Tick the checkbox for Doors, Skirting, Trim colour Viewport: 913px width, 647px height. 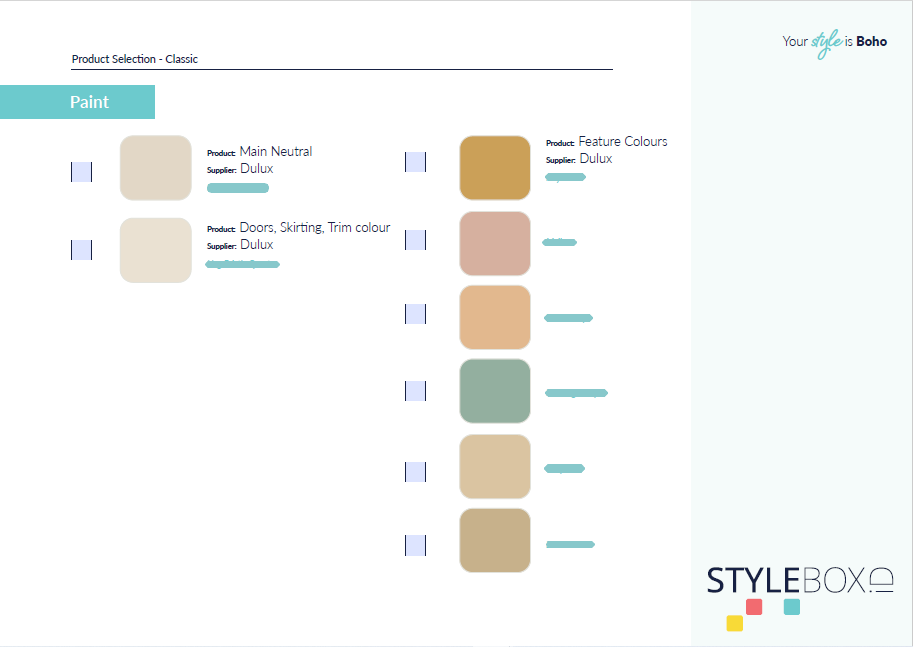[x=81, y=250]
